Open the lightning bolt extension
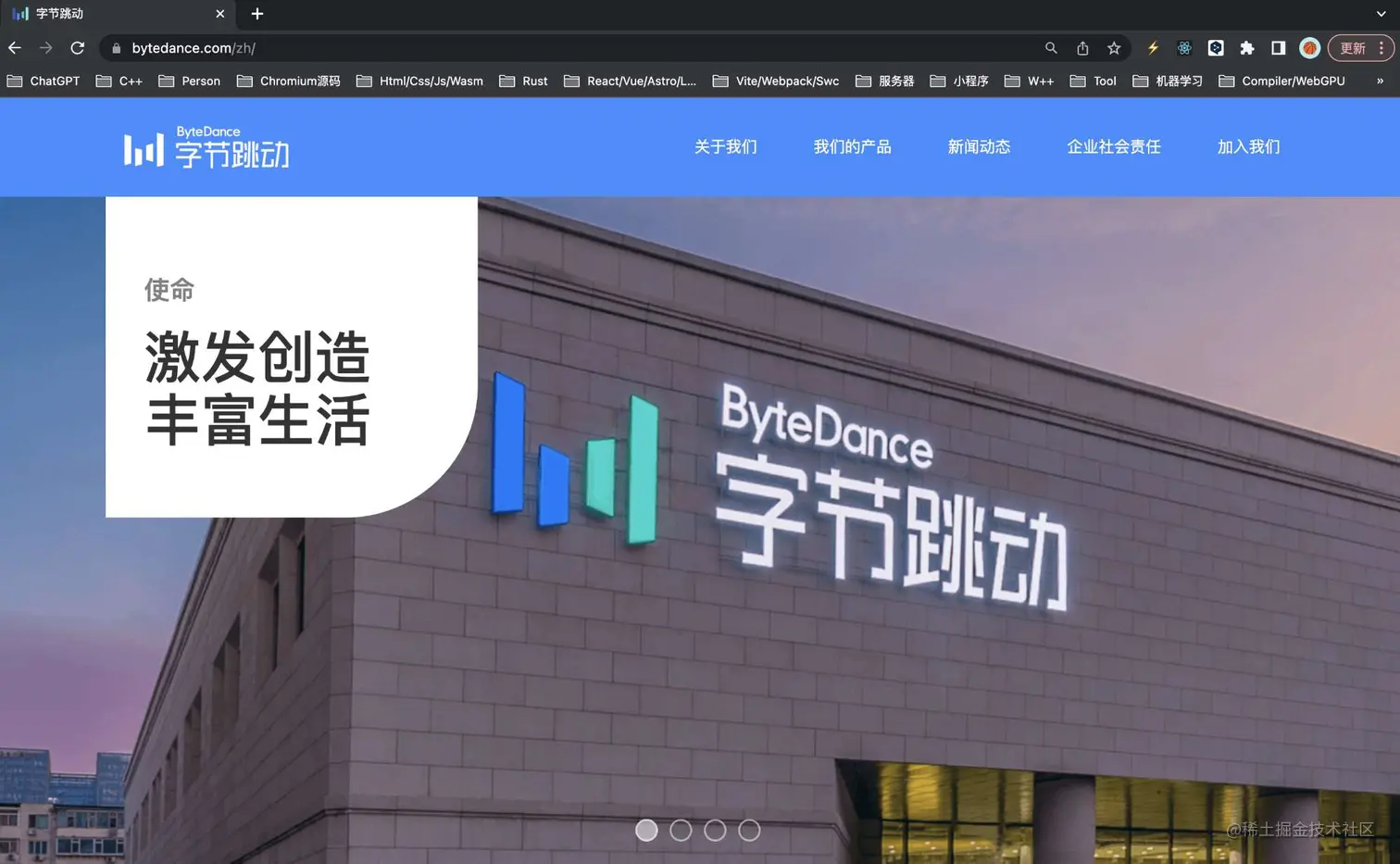The image size is (1400, 864). [x=1153, y=48]
